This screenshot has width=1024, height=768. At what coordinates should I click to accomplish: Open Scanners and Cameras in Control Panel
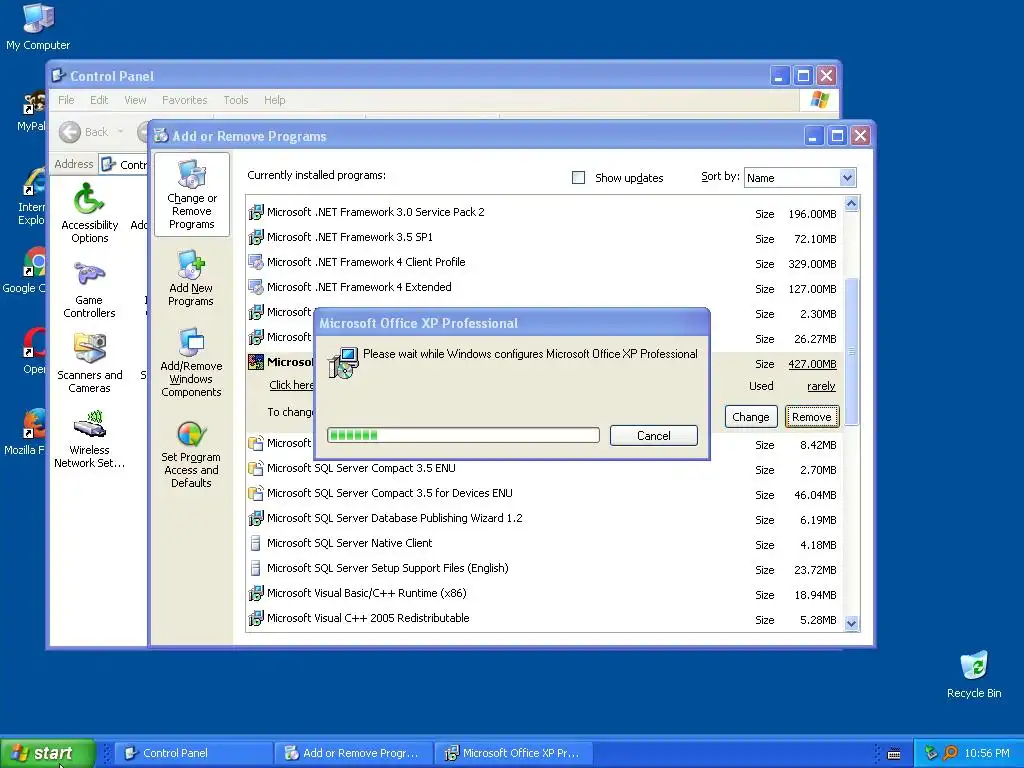89,363
